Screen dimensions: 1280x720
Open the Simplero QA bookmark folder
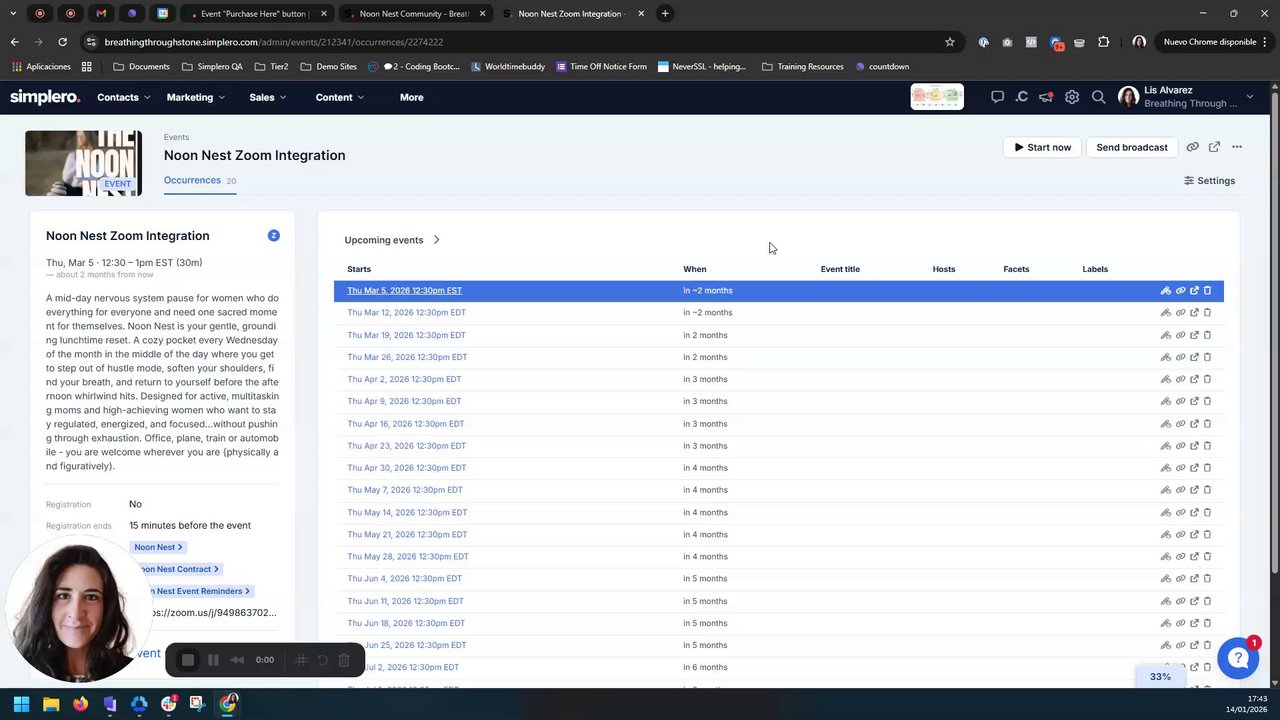[212, 66]
